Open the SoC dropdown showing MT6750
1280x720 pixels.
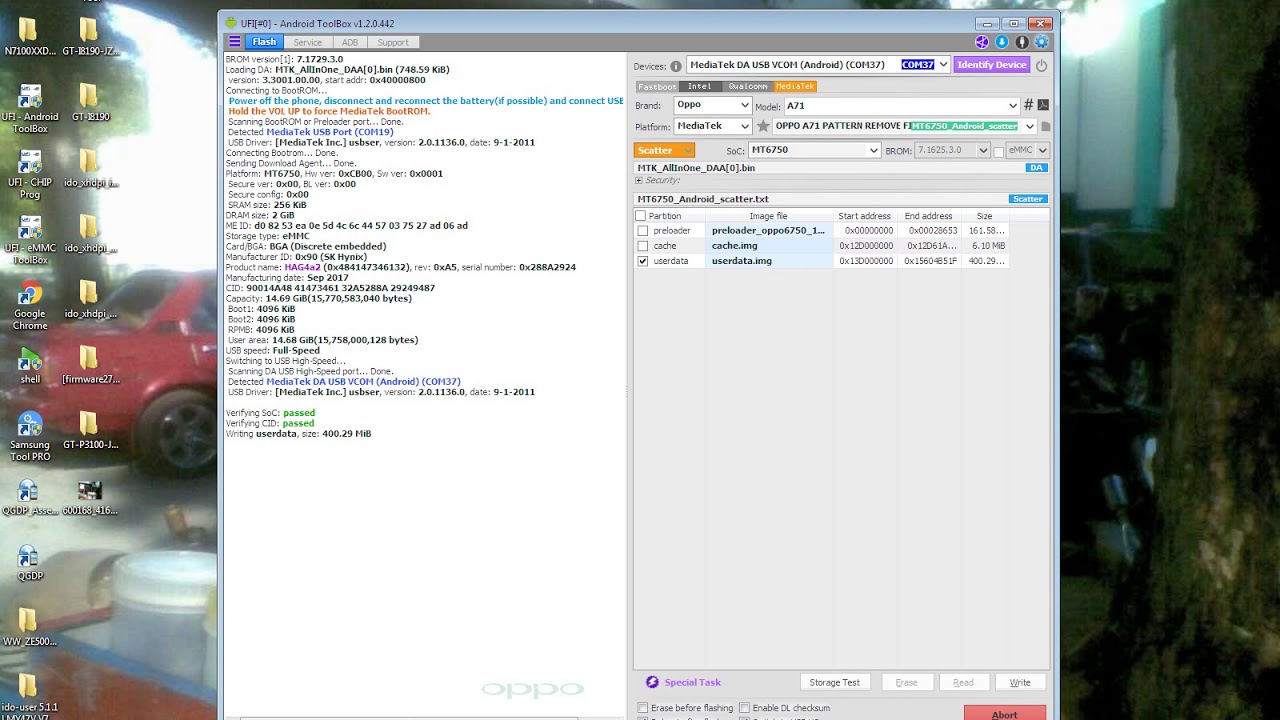[x=814, y=150]
